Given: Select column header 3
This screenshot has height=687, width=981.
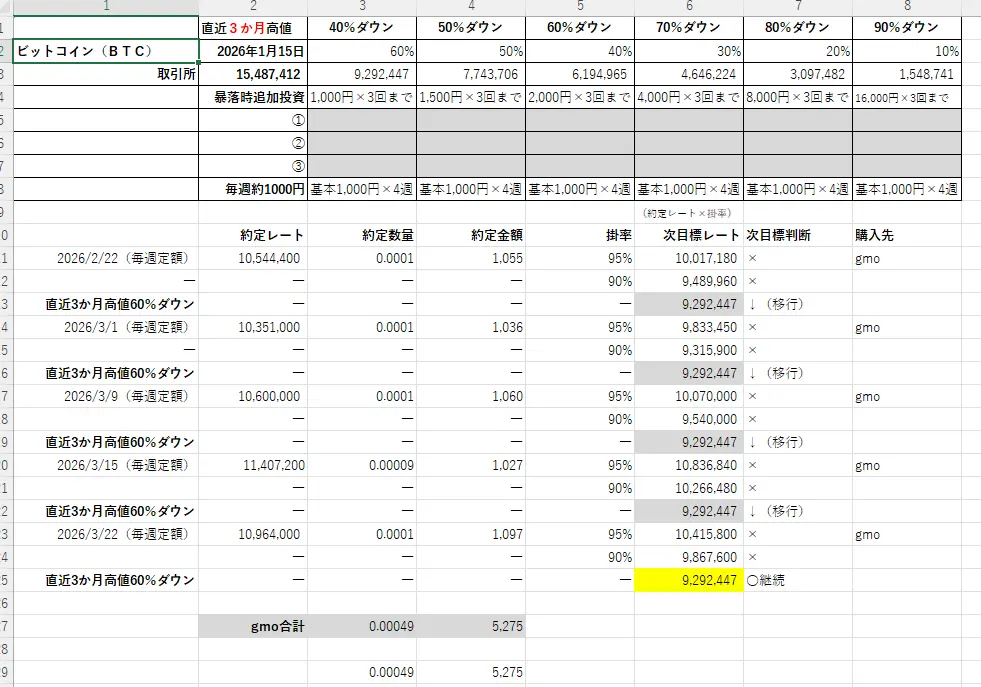Looking at the screenshot, I should point(362,7).
